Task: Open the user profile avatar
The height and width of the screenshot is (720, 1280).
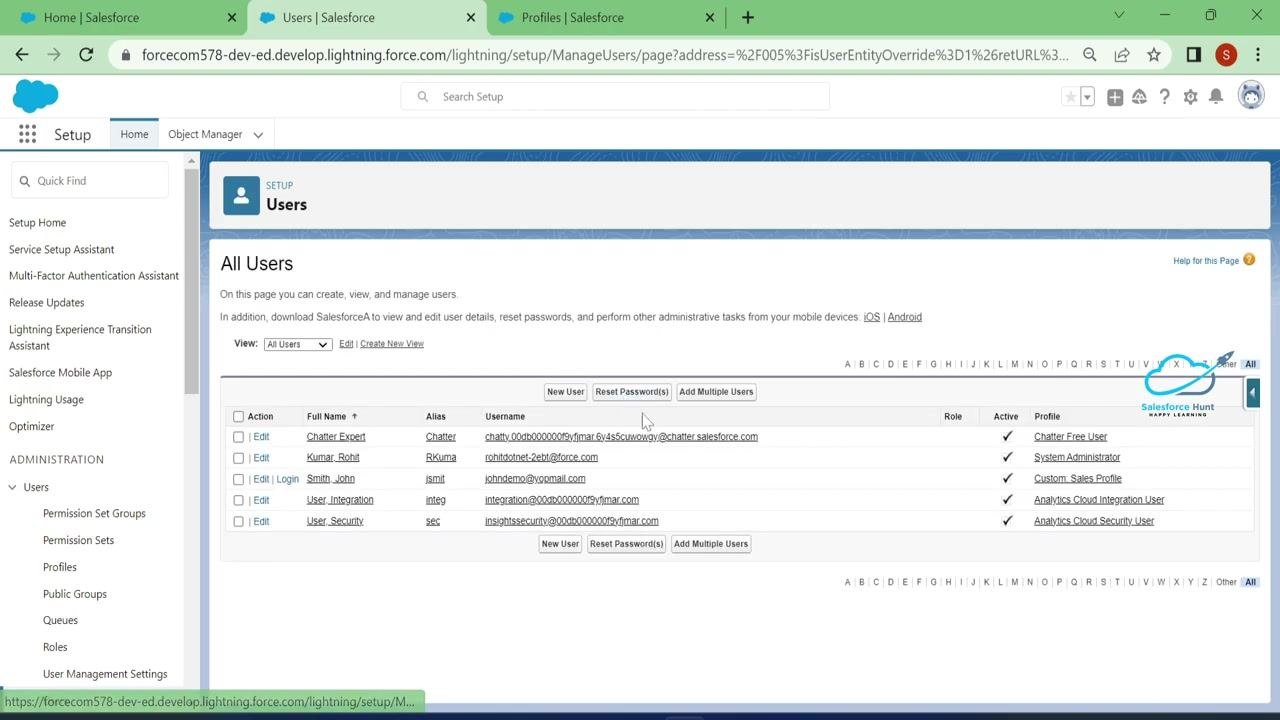Action: 1250,96
